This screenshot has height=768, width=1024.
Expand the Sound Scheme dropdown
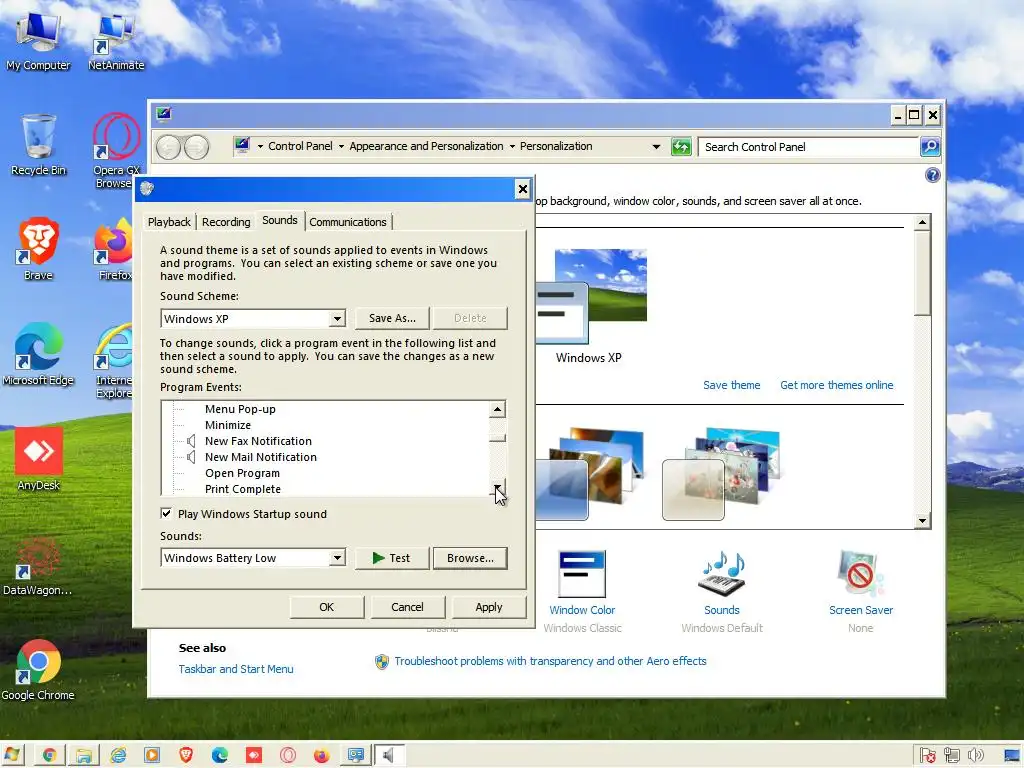[337, 319]
